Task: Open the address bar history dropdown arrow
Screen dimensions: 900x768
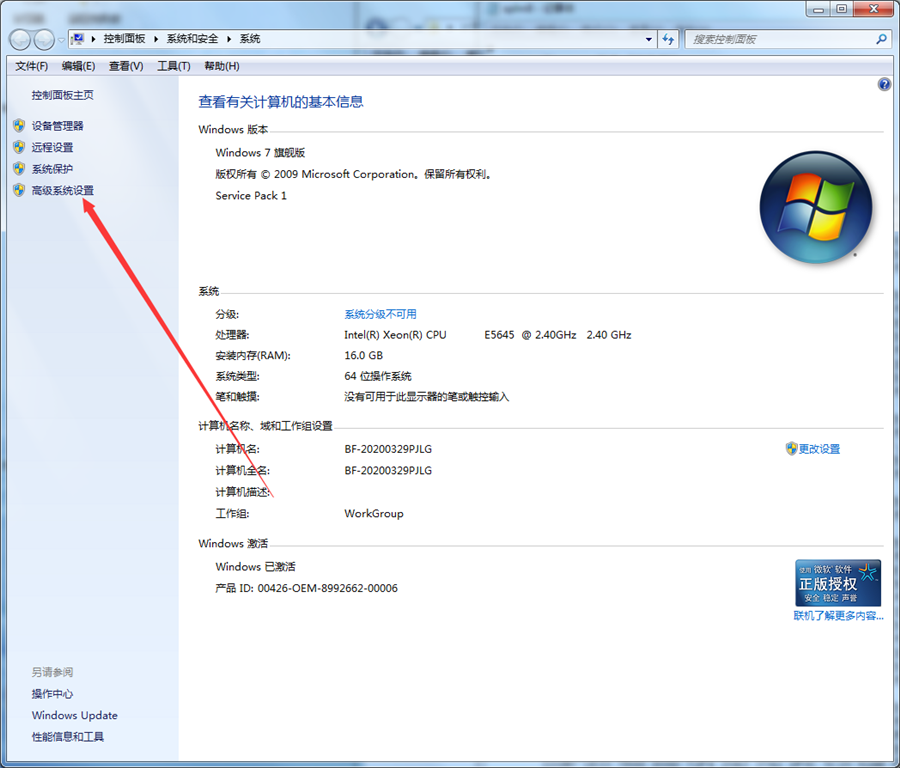Action: (649, 39)
